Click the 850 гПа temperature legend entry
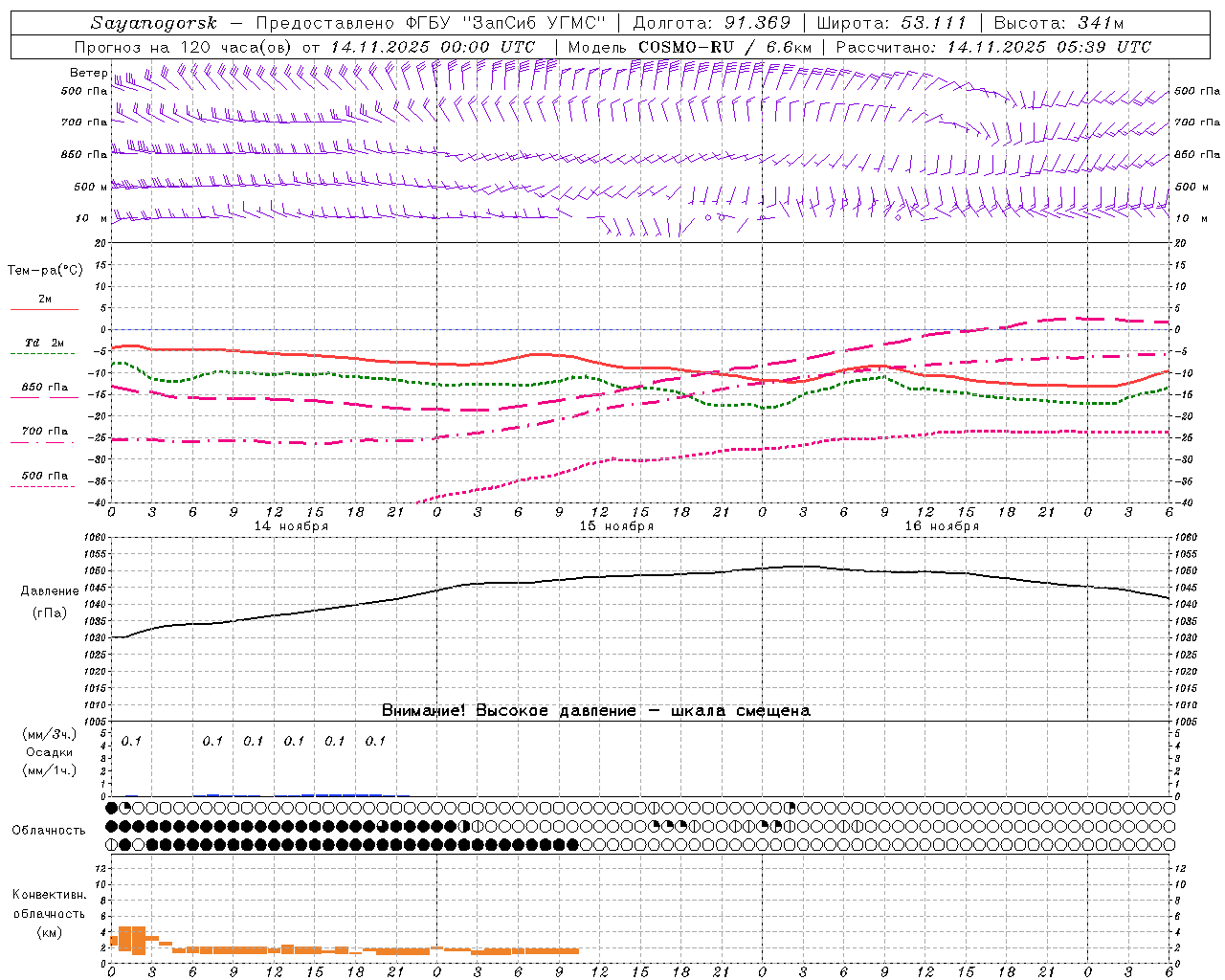This screenshot has height=980, width=1225. pos(45,388)
